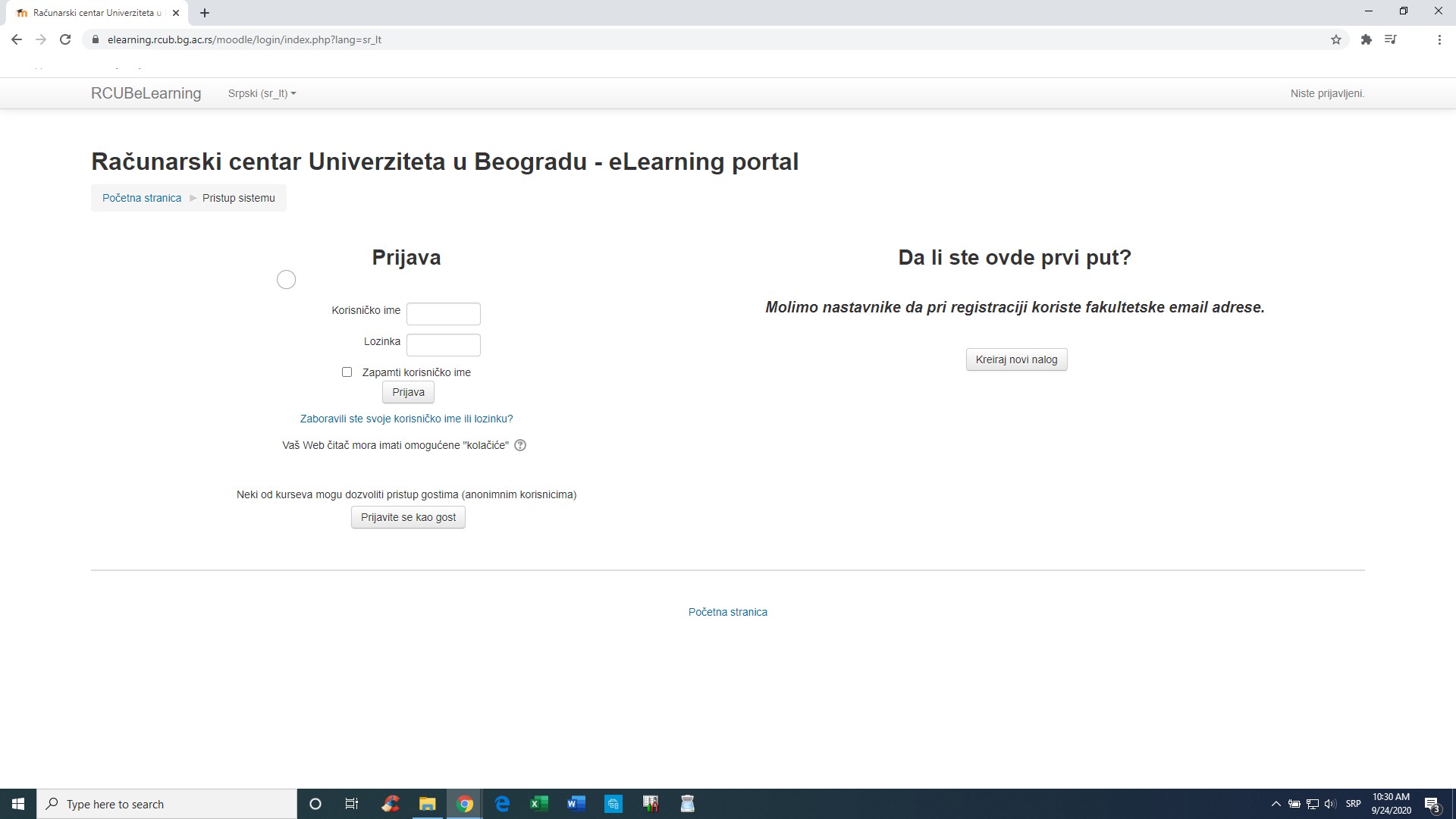
Task: Reload the current page
Action: click(x=65, y=39)
